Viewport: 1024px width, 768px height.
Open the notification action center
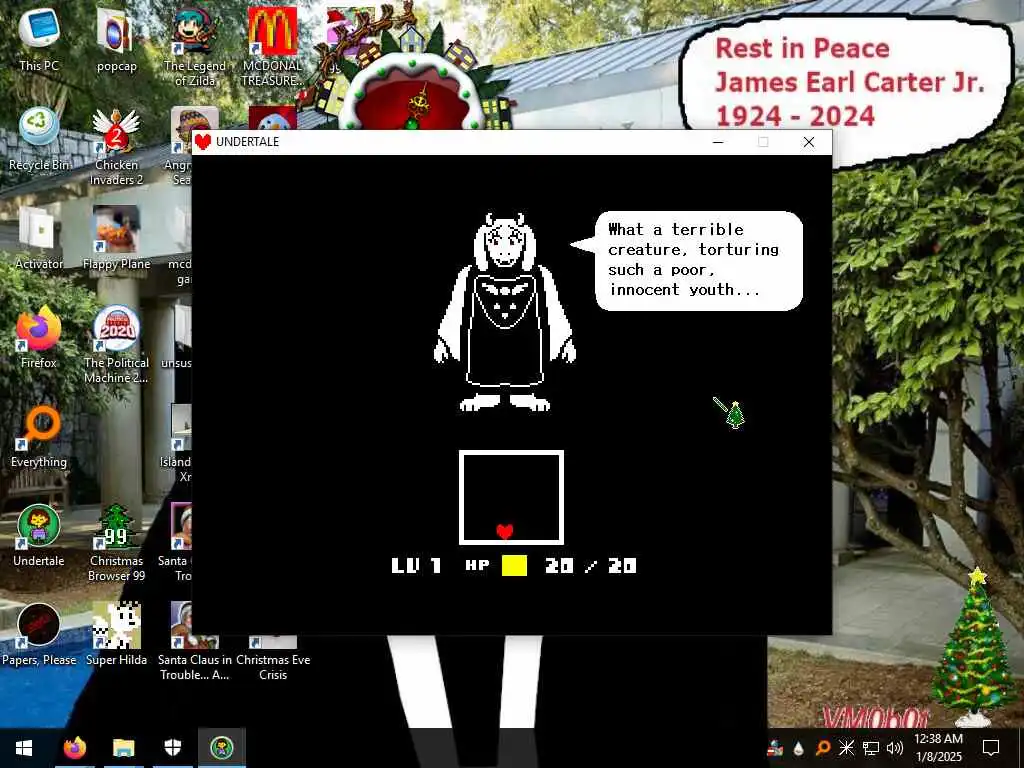click(x=991, y=748)
